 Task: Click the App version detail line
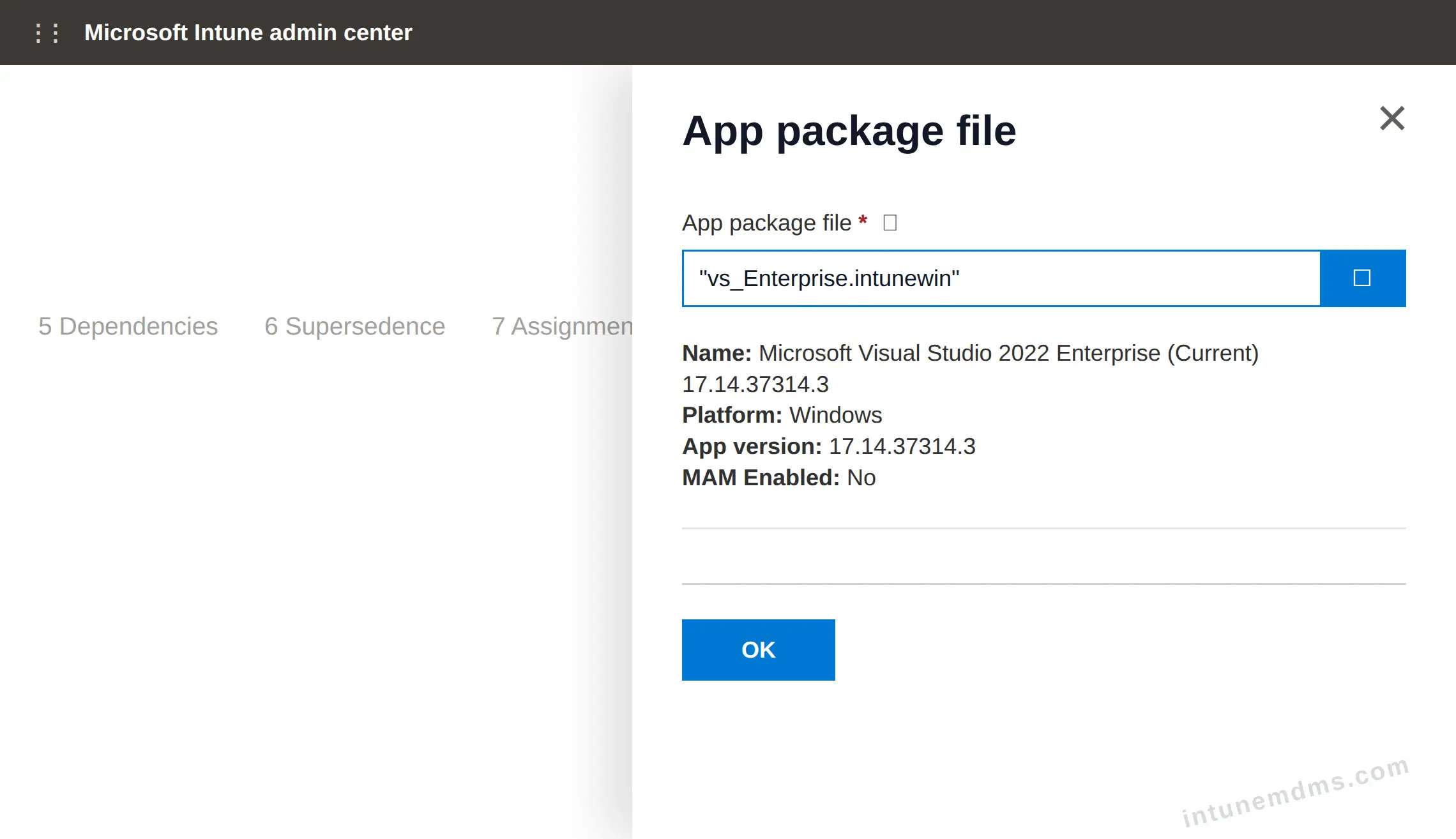pyautogui.click(x=829, y=446)
